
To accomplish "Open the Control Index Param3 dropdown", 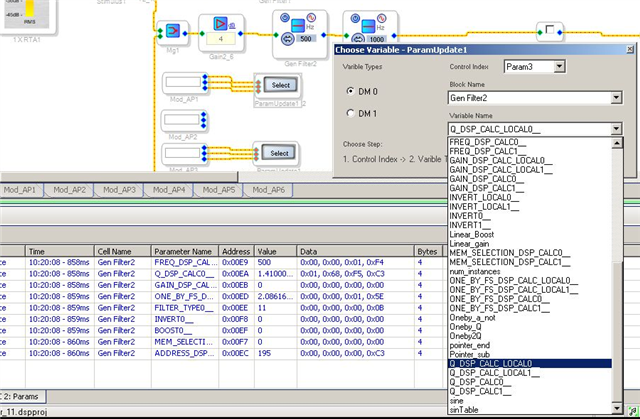I will tap(559, 67).
